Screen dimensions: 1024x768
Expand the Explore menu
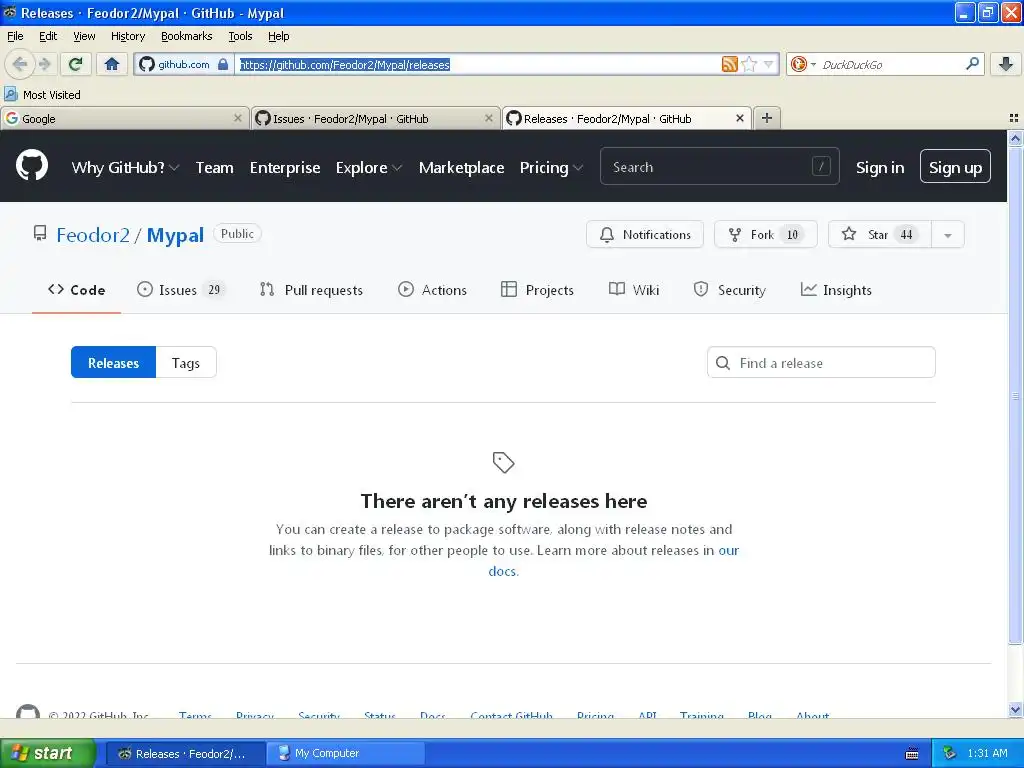point(369,167)
